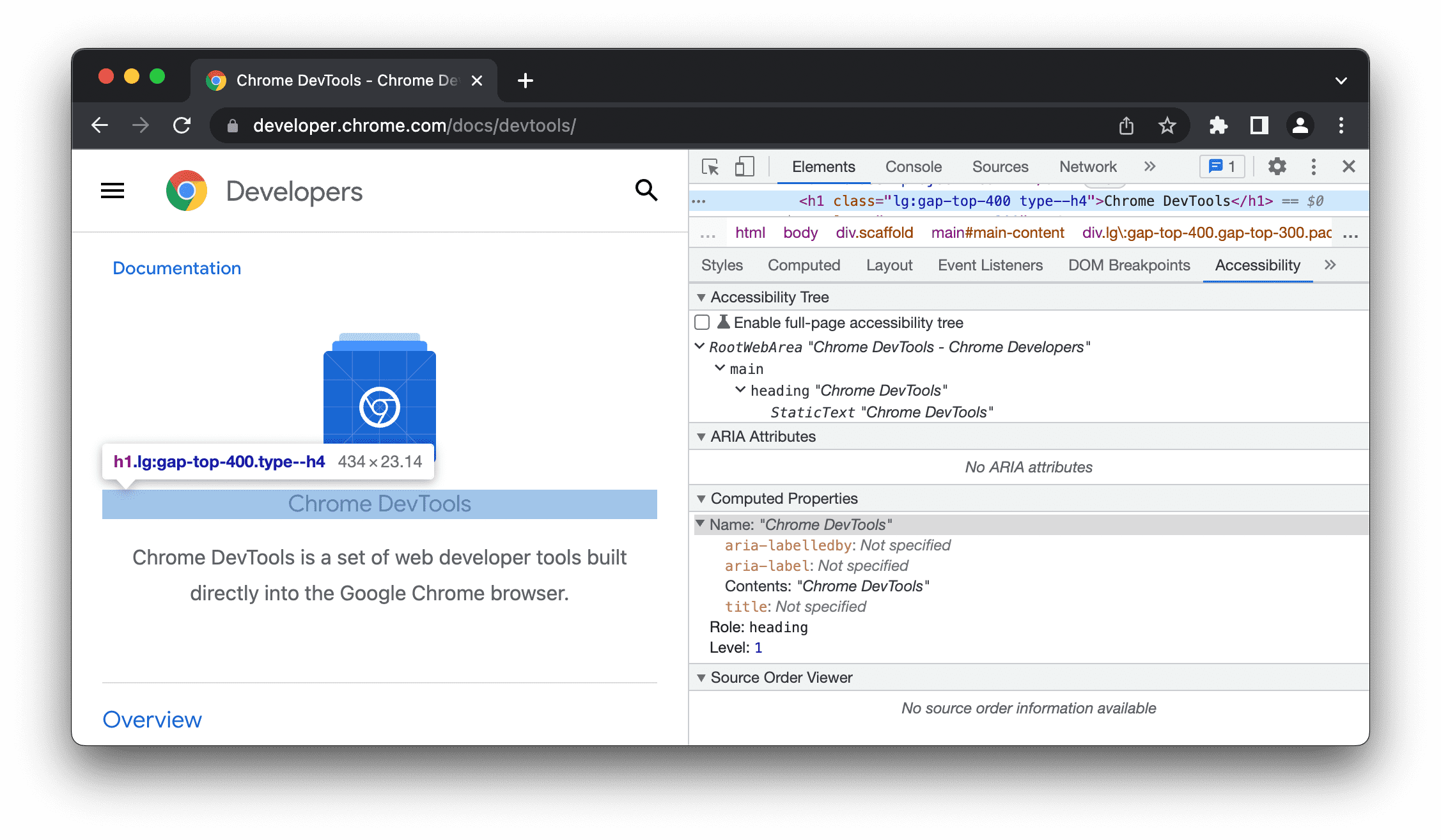Switch to the Styles tab
The width and height of the screenshot is (1441, 840).
721,265
